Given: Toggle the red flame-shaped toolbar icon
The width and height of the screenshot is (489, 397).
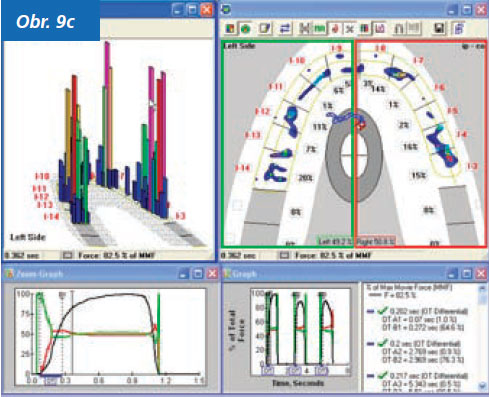Looking at the screenshot, I should coord(335,29).
